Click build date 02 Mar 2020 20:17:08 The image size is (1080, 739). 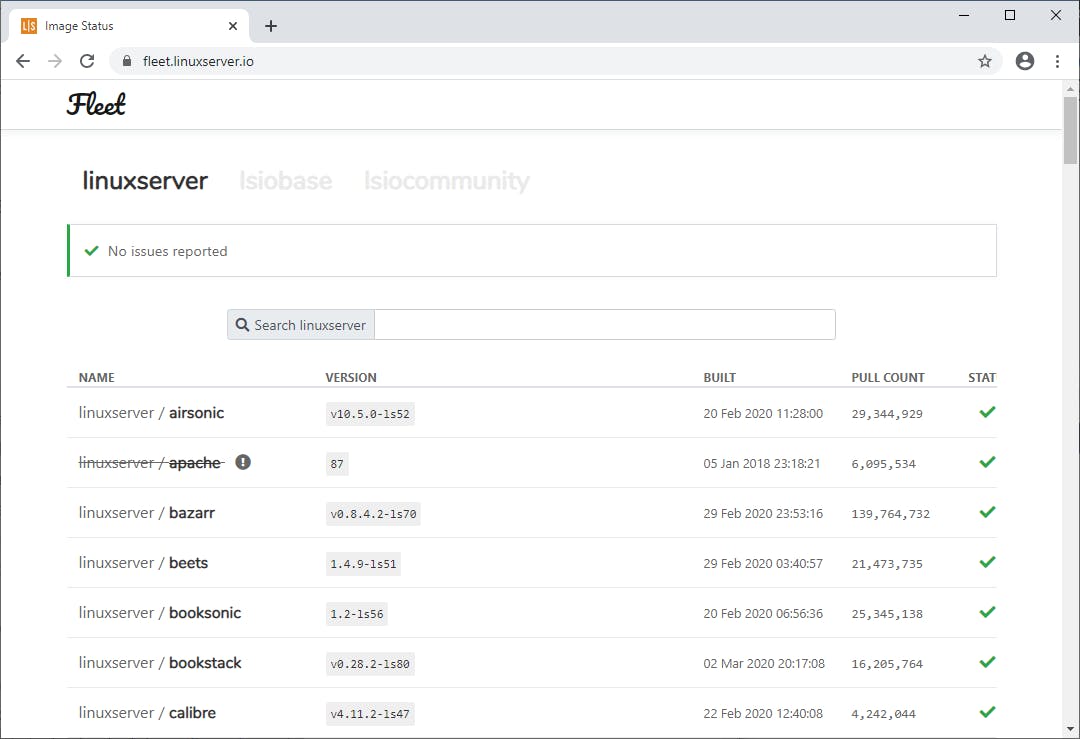(x=764, y=663)
